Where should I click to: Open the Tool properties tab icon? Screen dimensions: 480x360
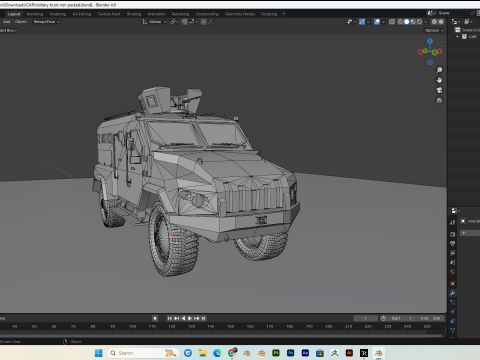tap(453, 222)
